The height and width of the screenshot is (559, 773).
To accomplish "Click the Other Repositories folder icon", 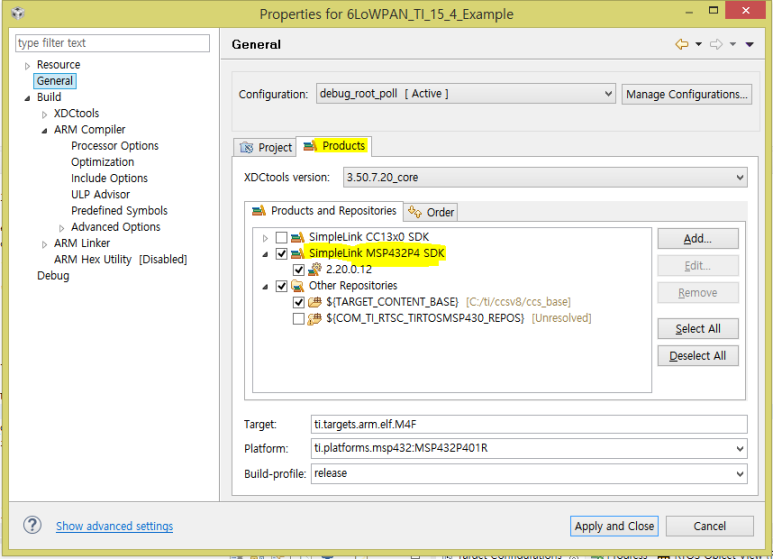I will (298, 286).
